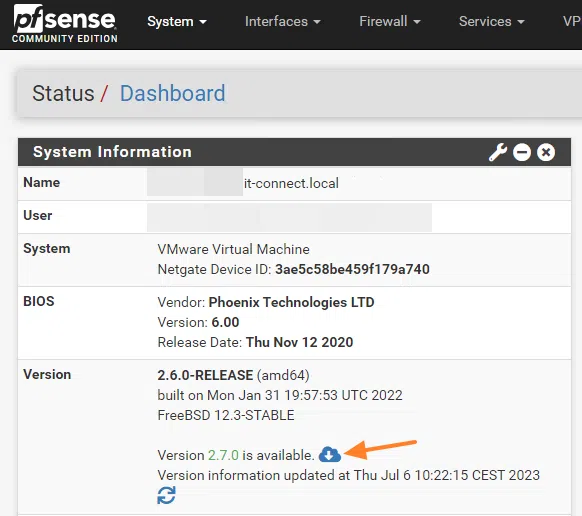Select the it-connect.local hostname text

(x=291, y=183)
